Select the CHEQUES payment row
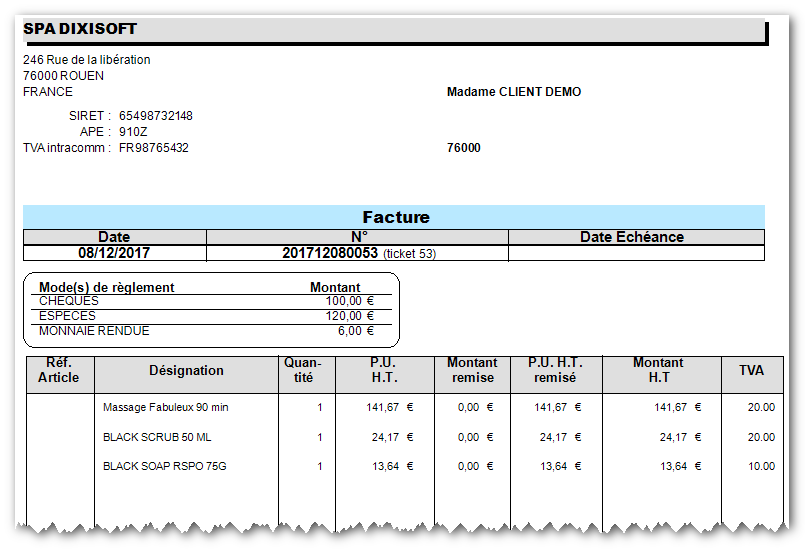The image size is (805, 555). point(212,301)
